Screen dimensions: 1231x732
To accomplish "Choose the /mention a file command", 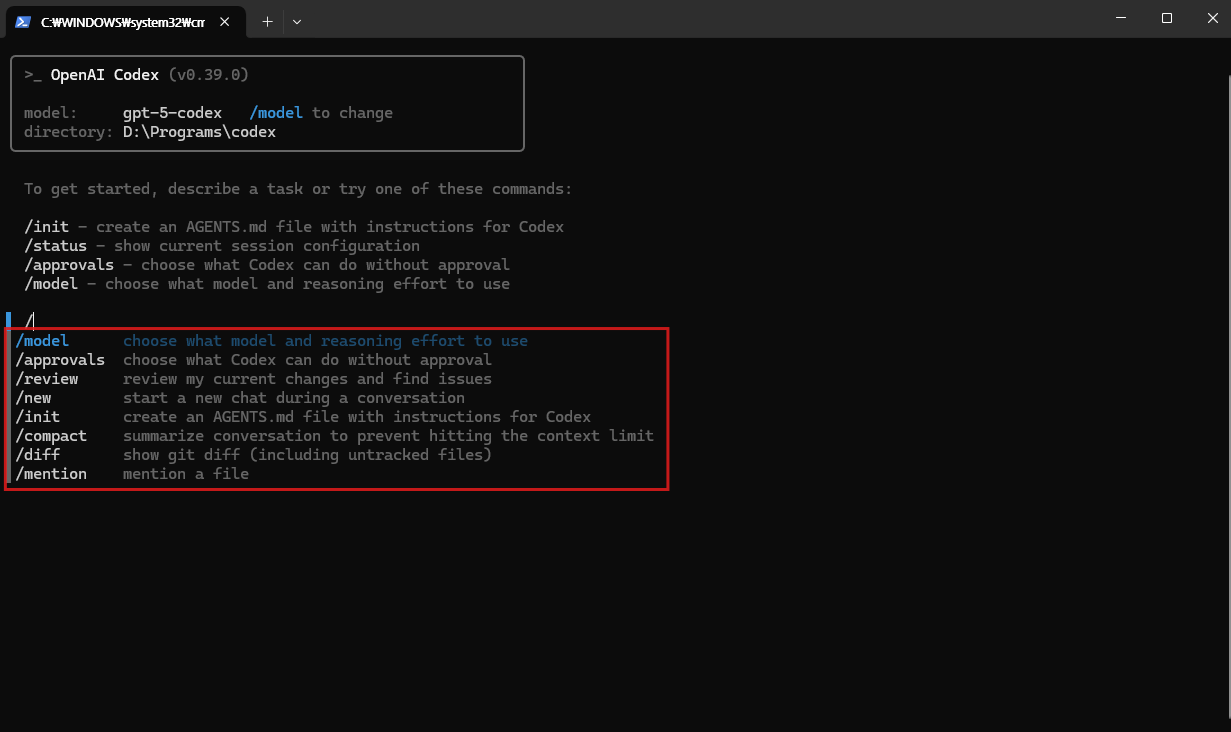I will [x=51, y=474].
